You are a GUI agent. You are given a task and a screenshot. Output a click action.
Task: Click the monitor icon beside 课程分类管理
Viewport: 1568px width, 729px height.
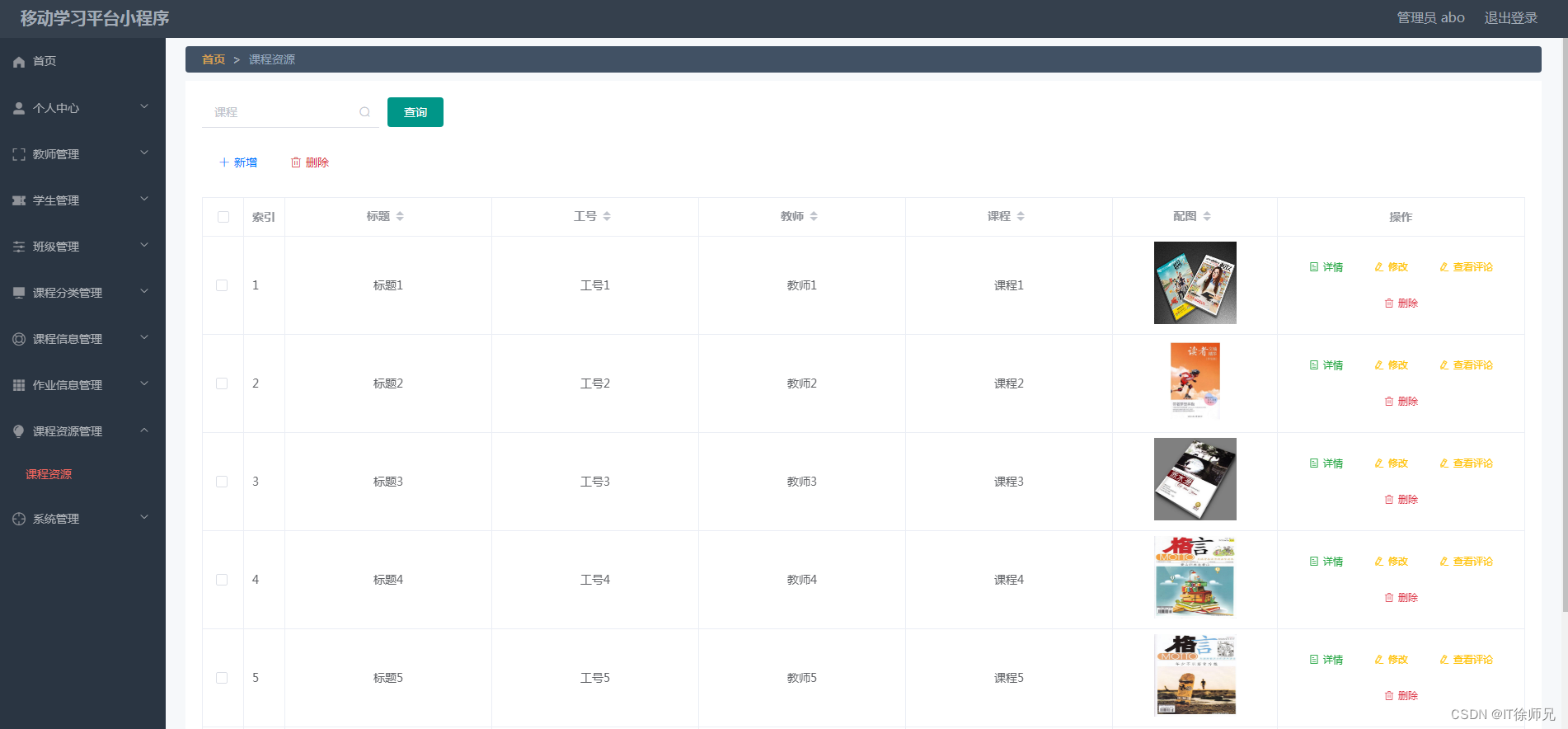tap(19, 293)
